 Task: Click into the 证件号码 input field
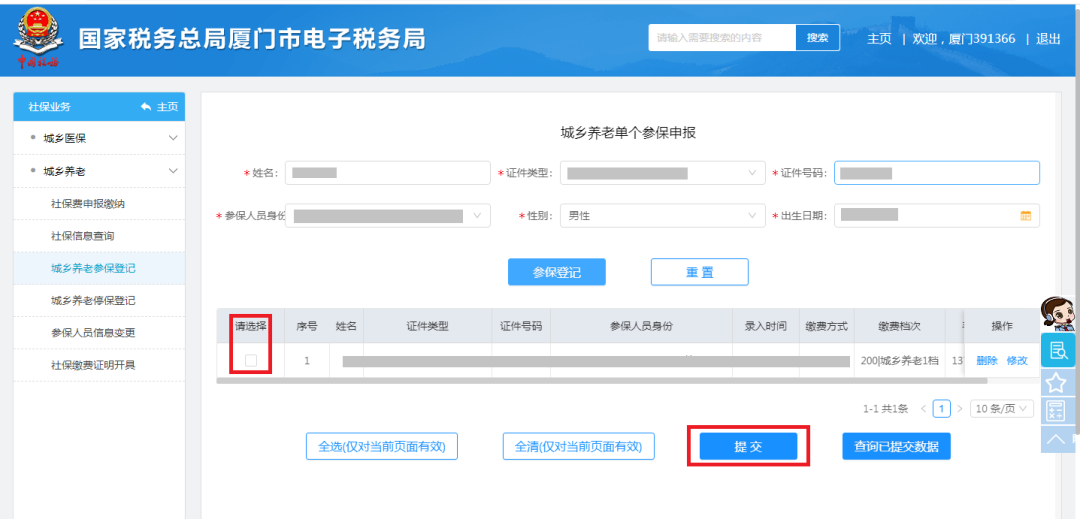(x=937, y=173)
